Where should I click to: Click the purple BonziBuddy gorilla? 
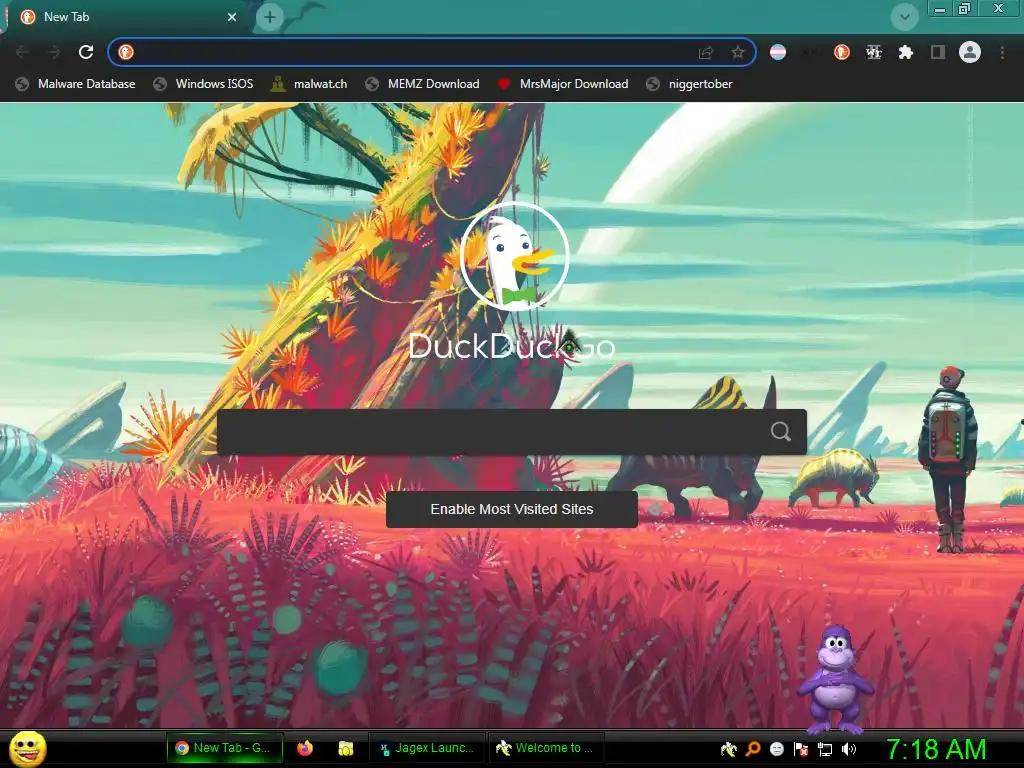[835, 679]
